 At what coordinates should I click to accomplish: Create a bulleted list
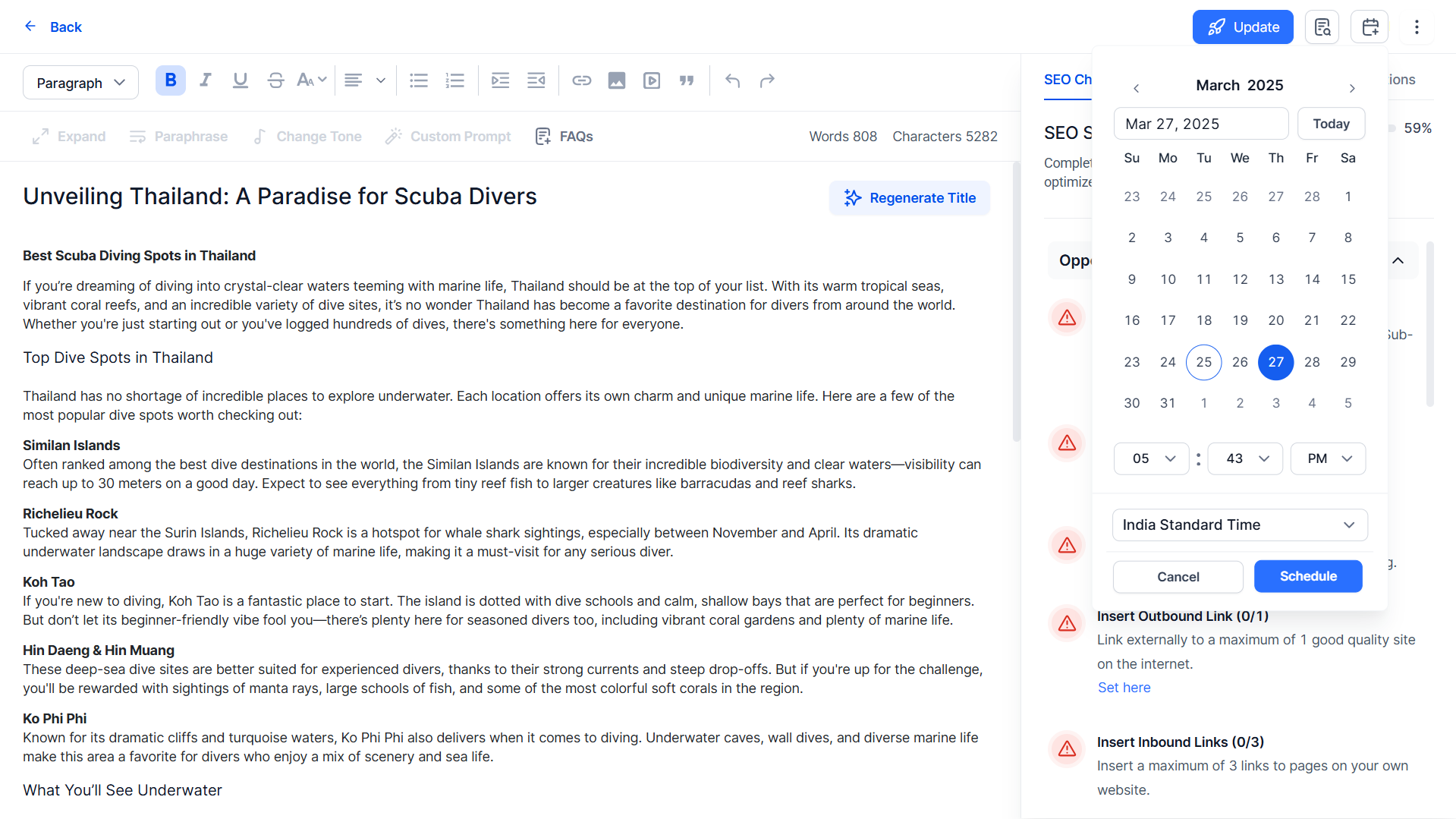pos(419,80)
